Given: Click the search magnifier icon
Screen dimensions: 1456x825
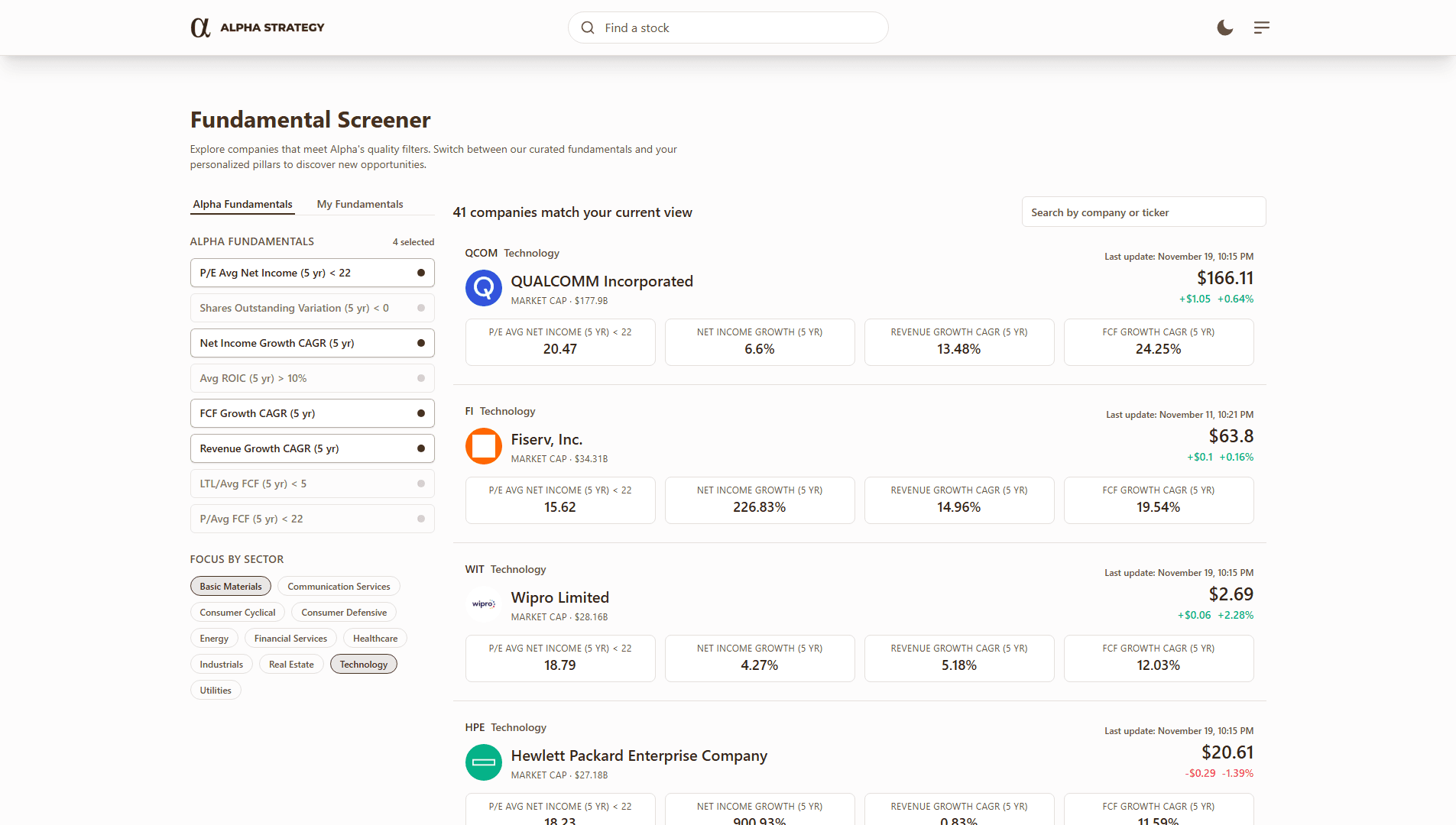Looking at the screenshot, I should point(588,27).
